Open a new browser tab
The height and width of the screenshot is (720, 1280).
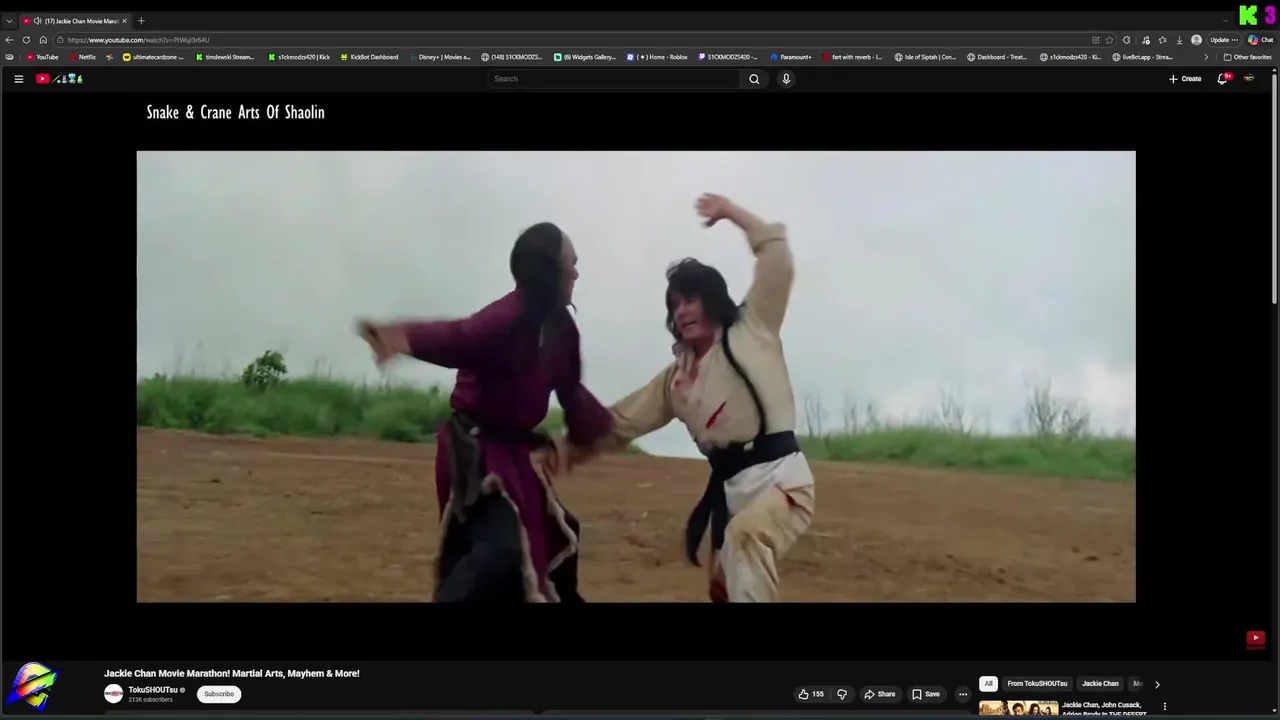click(141, 21)
